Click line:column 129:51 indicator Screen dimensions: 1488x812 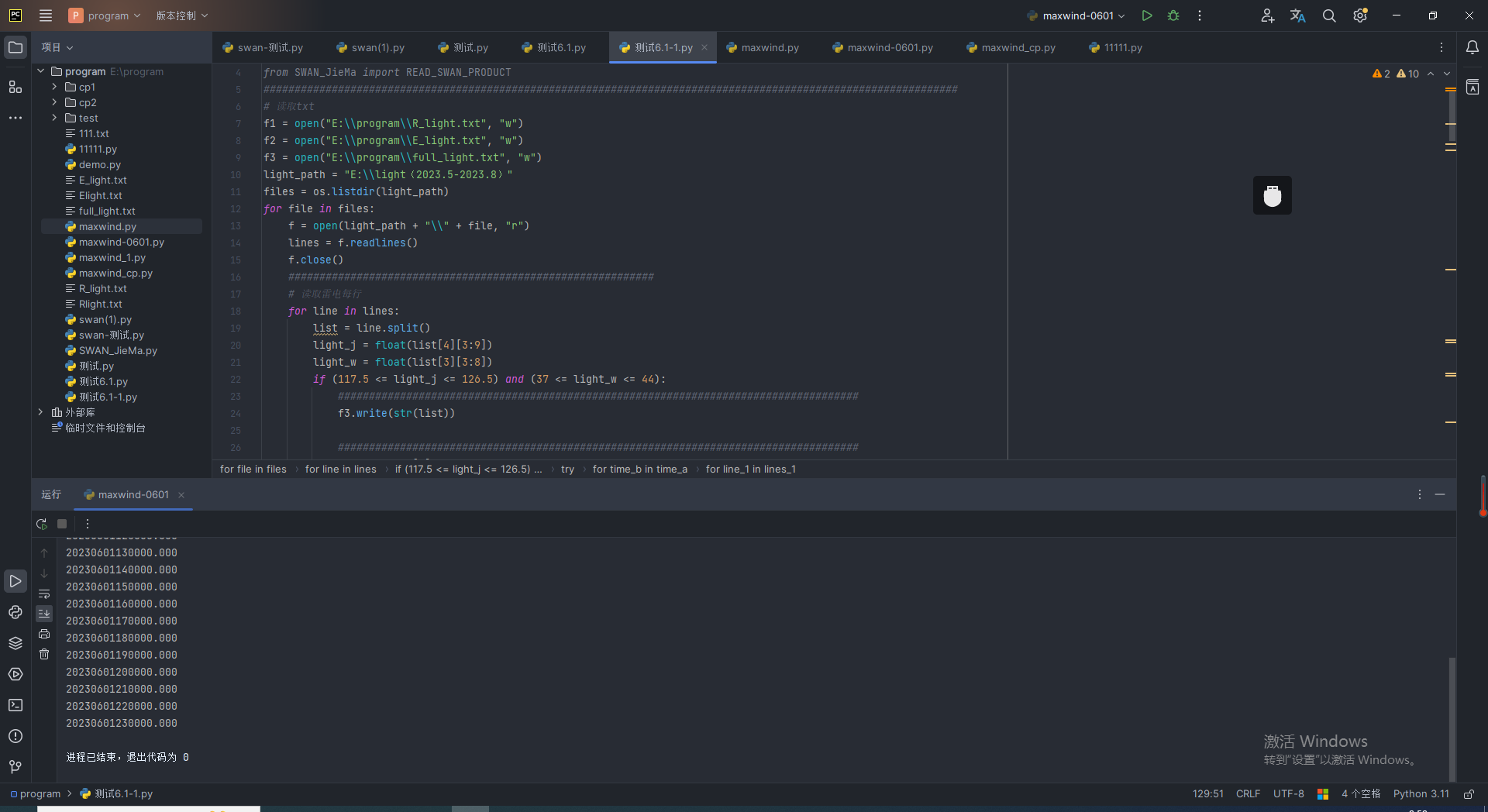(x=1207, y=794)
